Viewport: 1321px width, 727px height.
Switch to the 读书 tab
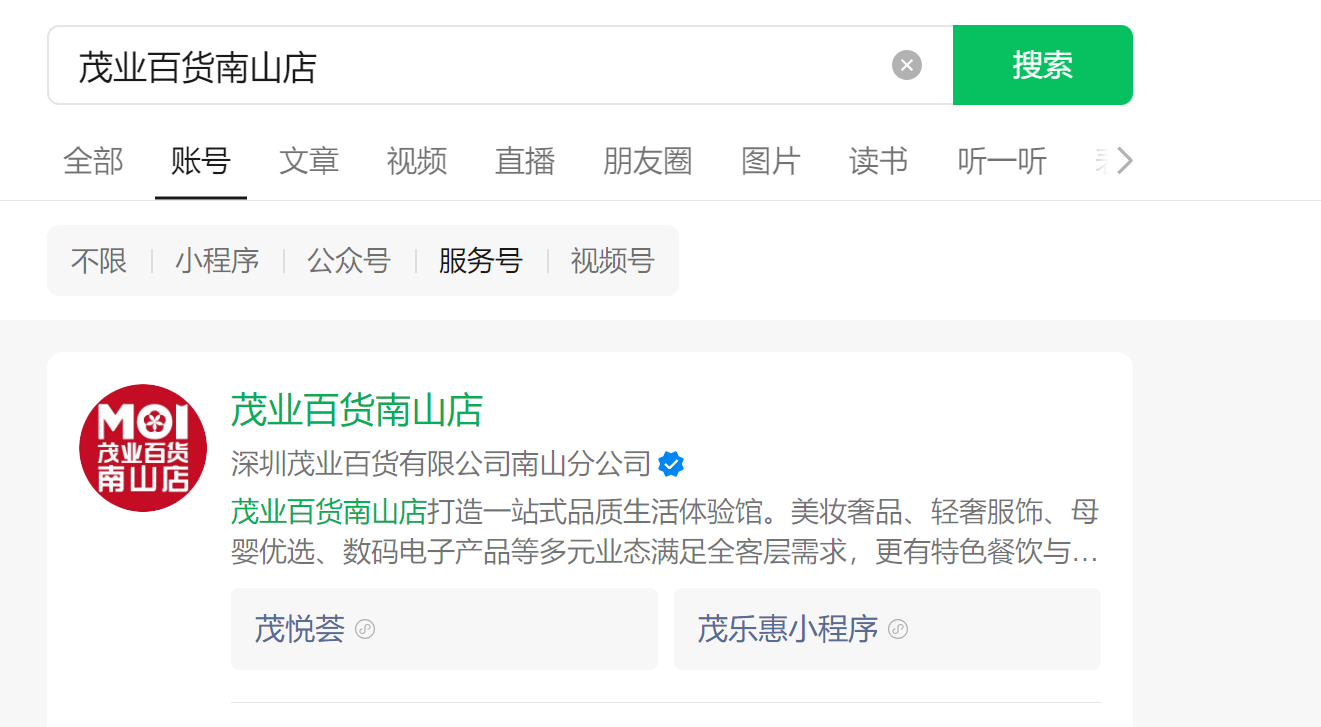879,161
